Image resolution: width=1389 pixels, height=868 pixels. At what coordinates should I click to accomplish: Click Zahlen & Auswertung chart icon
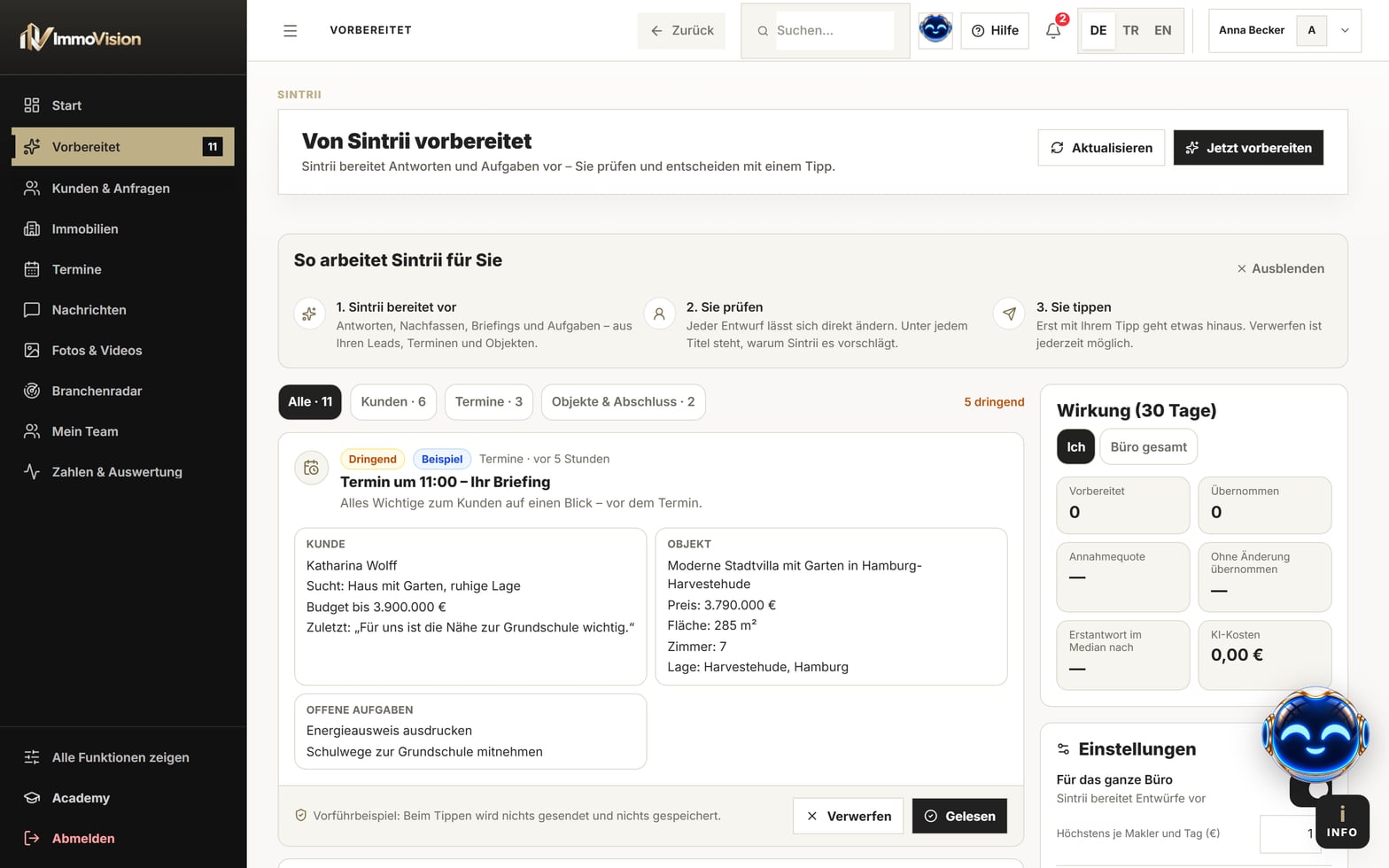coord(32,472)
